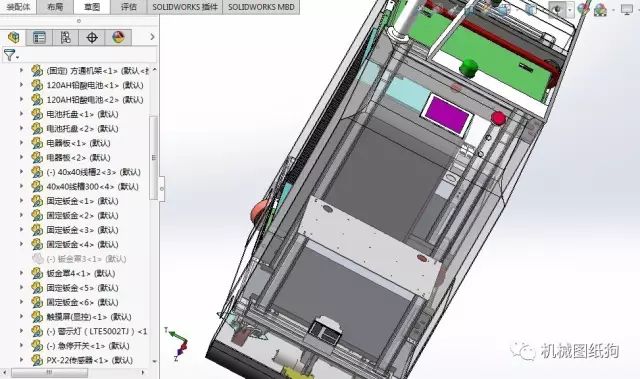Click the purple touchscreen face in model

447,114
